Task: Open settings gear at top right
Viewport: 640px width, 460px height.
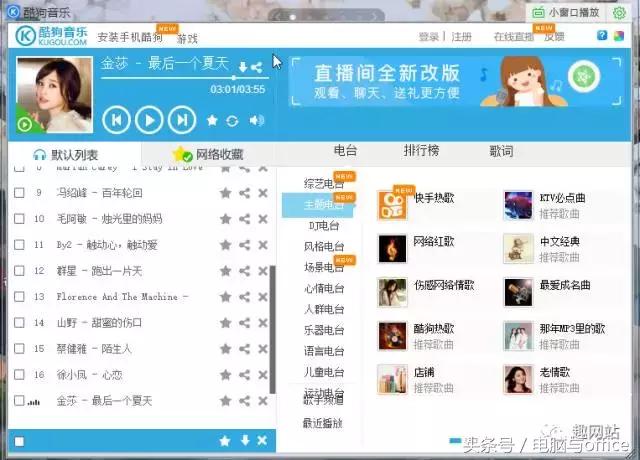Action: pos(619,13)
